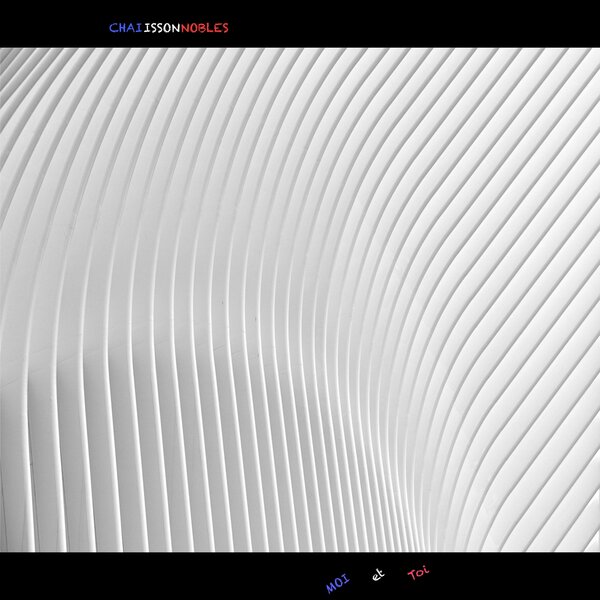The height and width of the screenshot is (600, 600).
Task: Click the letter "O" in MOI
Action: (338, 584)
